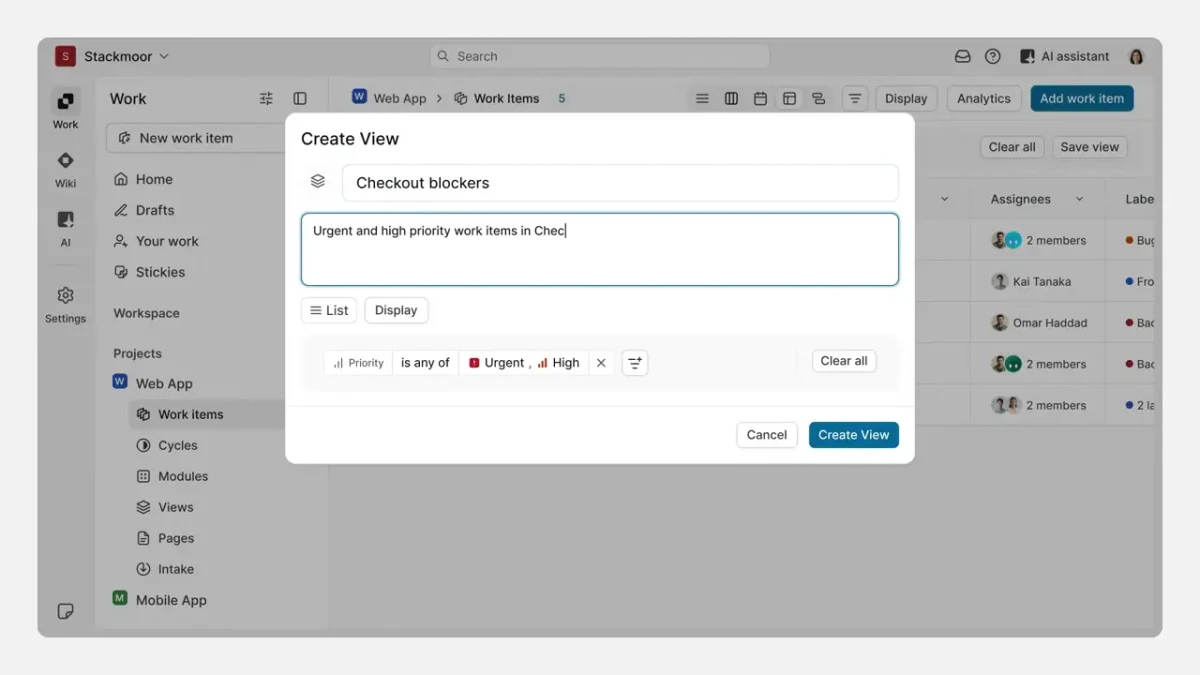This screenshot has width=1200, height=675.
Task: Click the user profile avatar
Action: pos(1136,57)
